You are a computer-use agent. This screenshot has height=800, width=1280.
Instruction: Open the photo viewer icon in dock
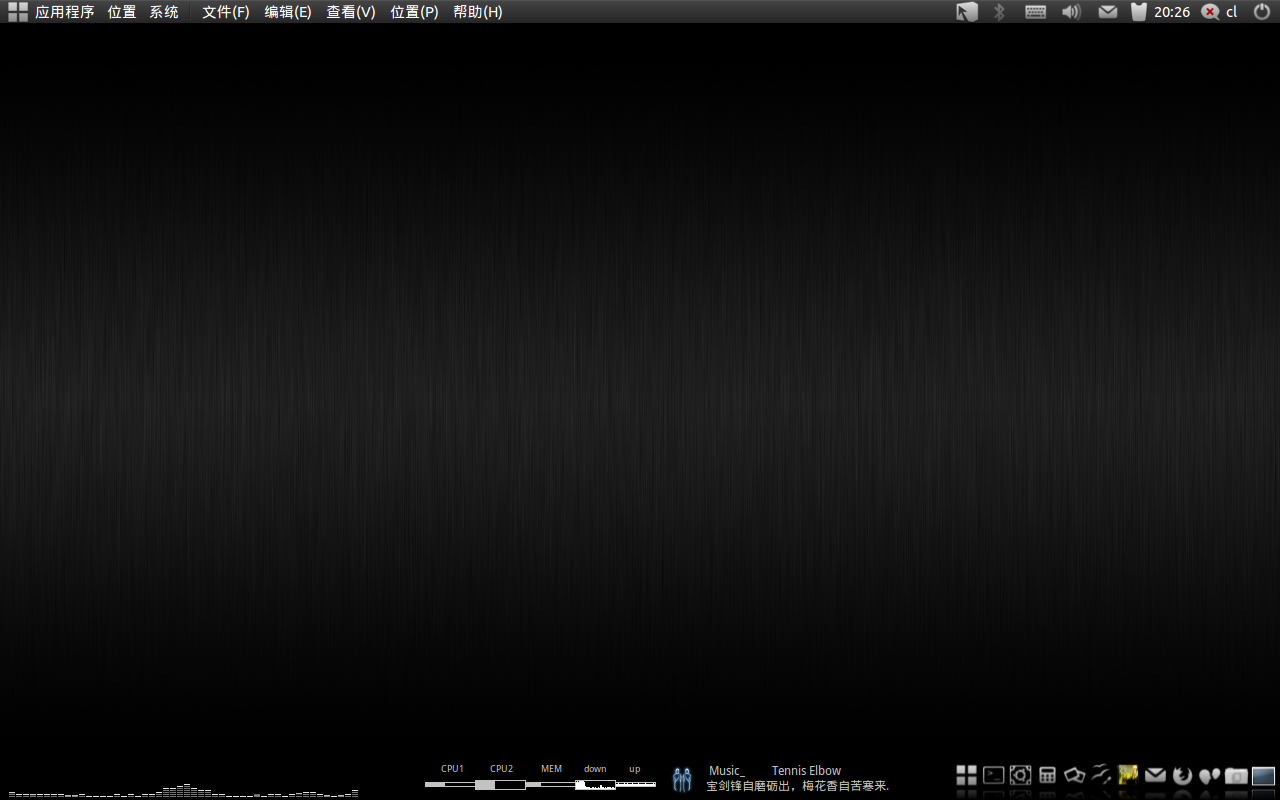pyautogui.click(x=1075, y=775)
